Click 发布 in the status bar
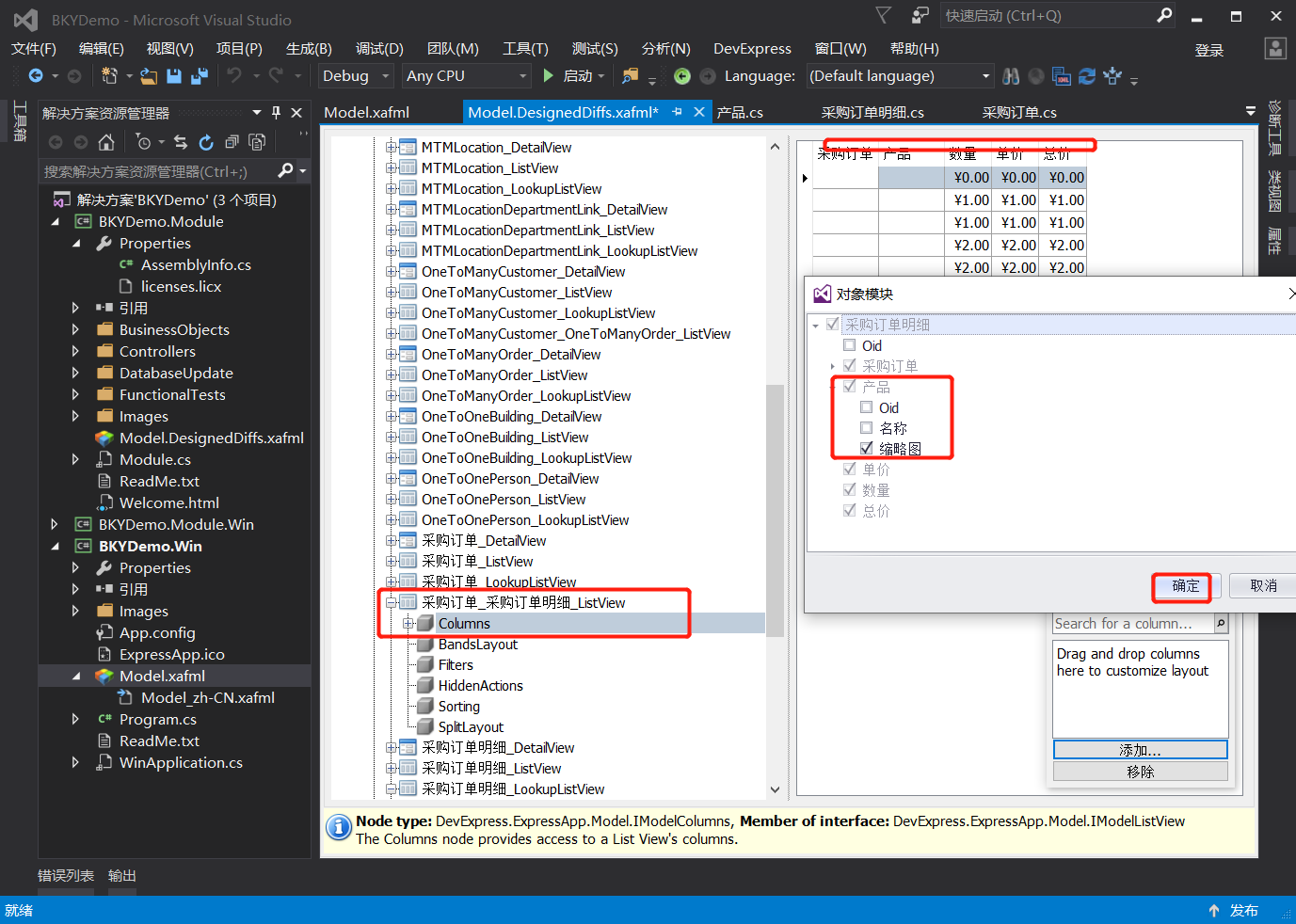1296x924 pixels. [1244, 911]
